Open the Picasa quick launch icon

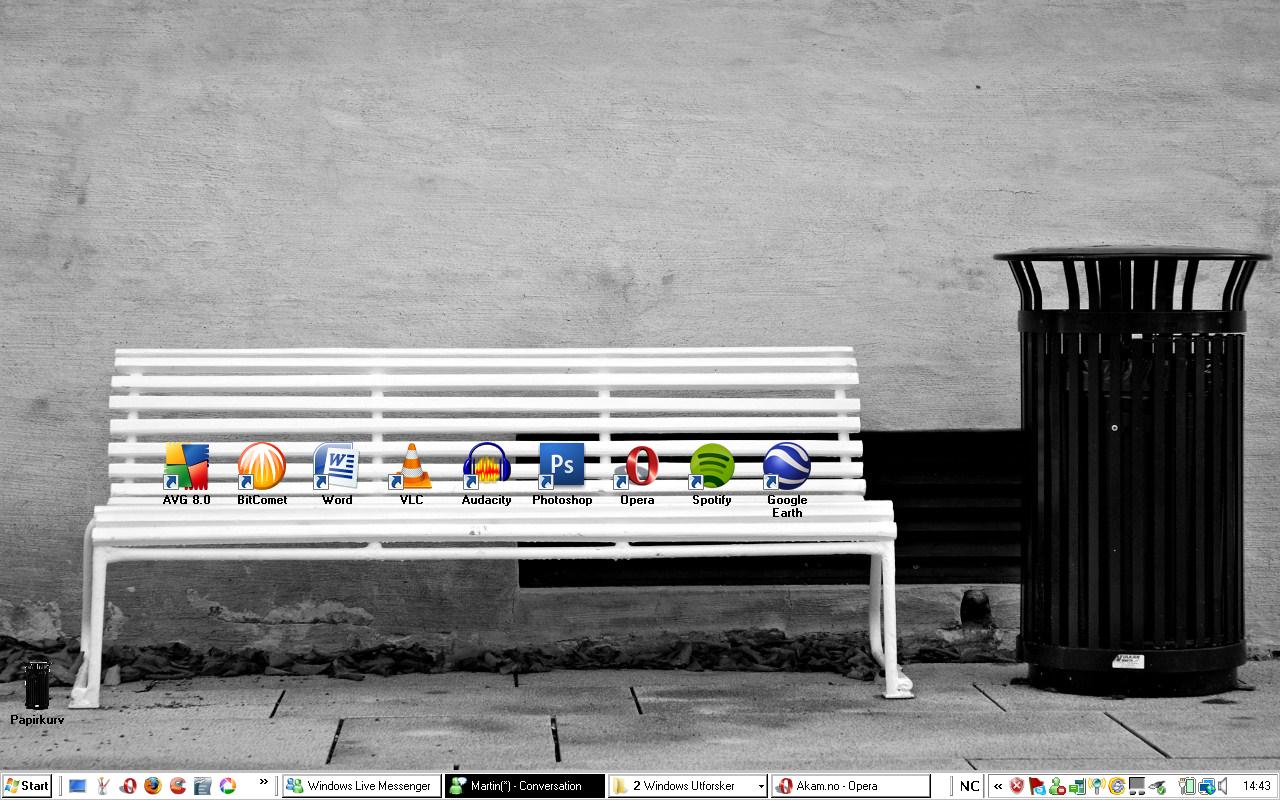(x=228, y=786)
